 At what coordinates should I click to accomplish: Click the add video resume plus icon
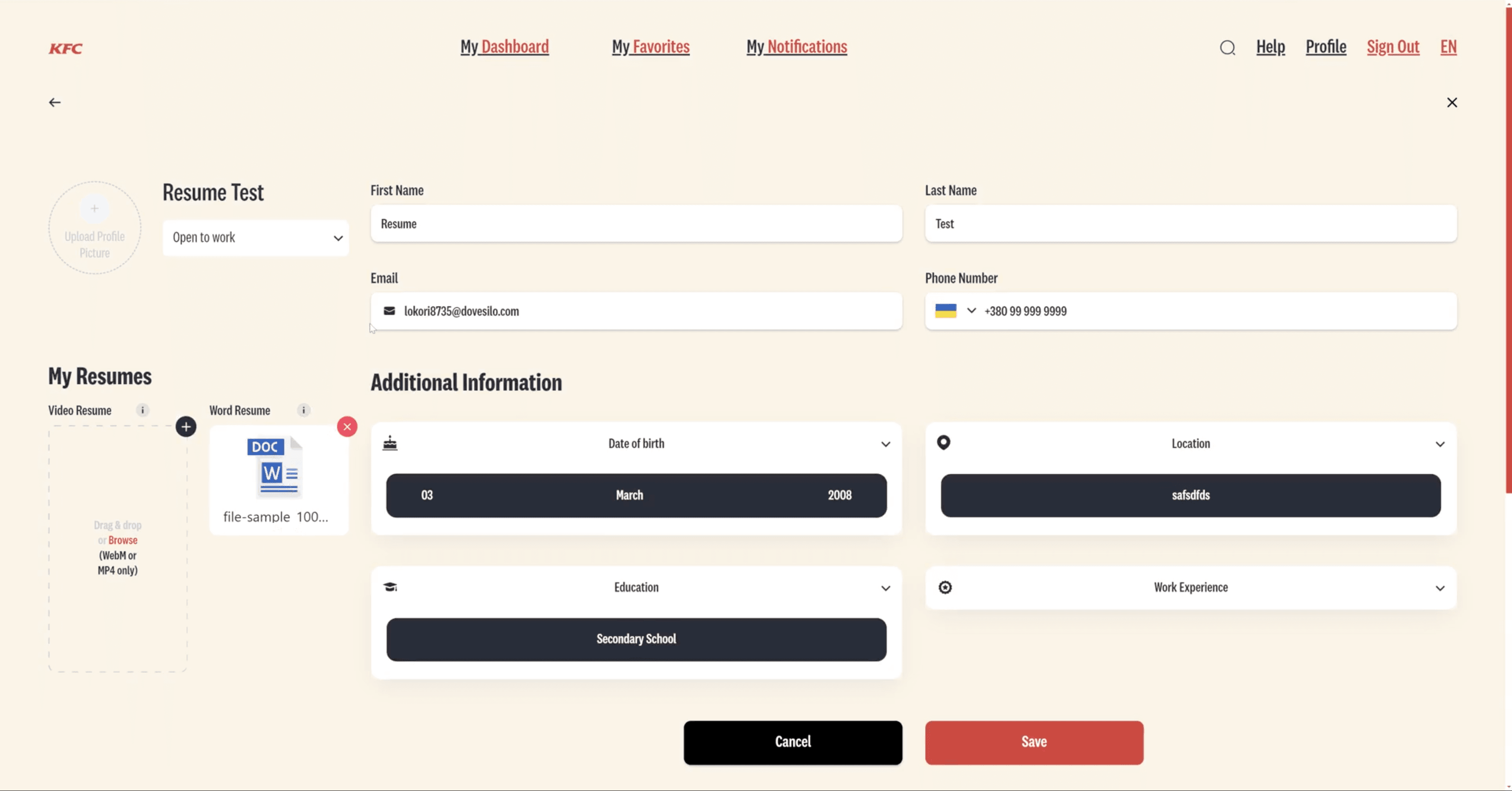point(186,427)
